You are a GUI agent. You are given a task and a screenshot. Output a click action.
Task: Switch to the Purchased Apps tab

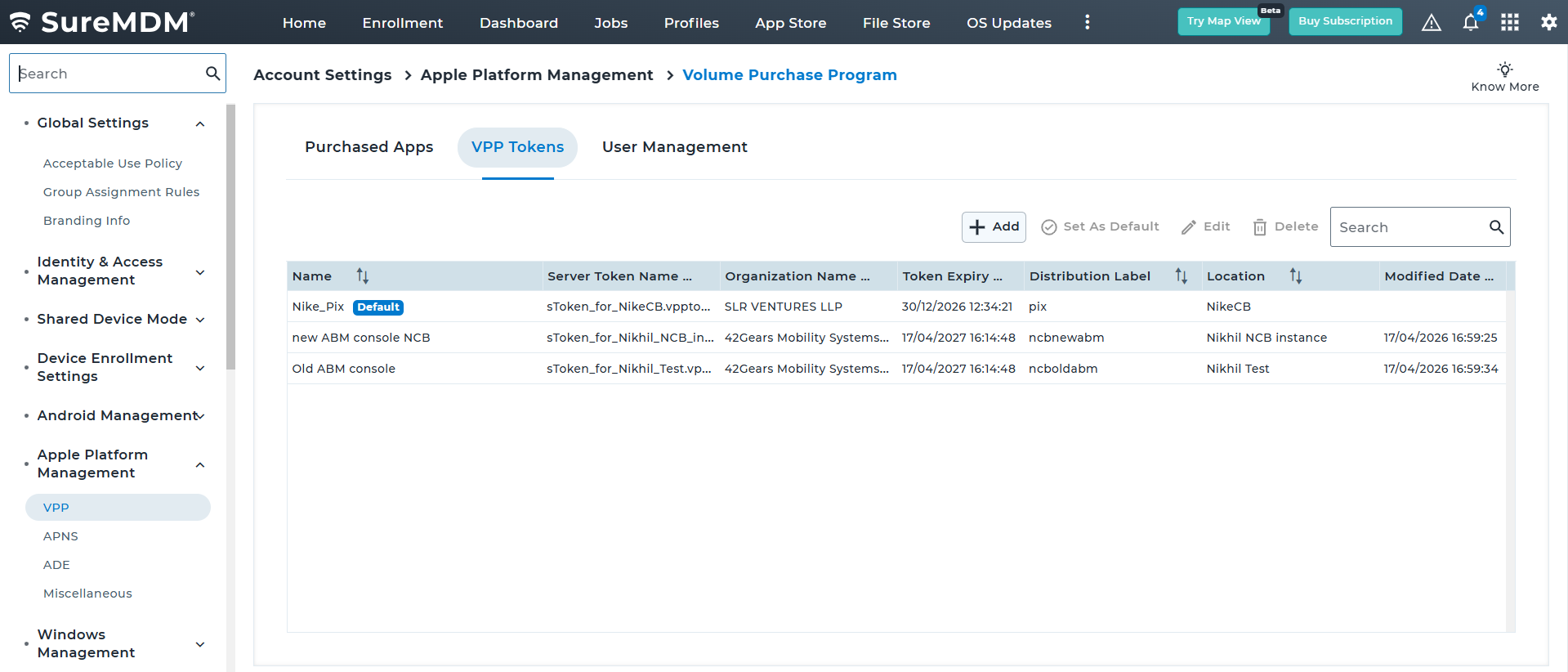(x=369, y=147)
